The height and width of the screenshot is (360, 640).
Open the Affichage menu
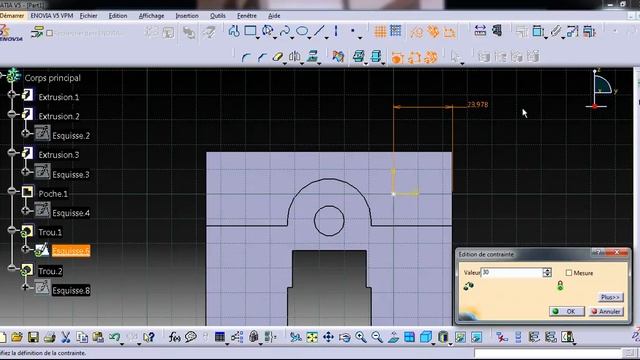coord(151,16)
